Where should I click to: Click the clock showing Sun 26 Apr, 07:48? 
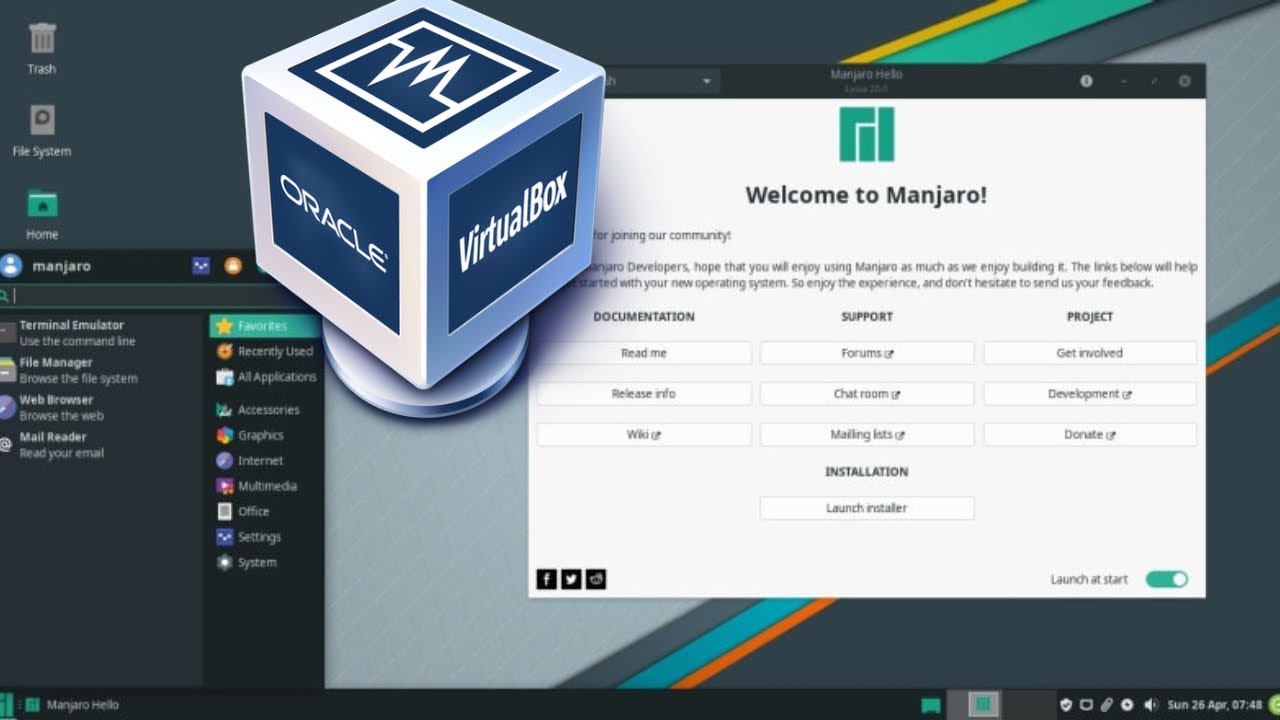coord(1214,705)
